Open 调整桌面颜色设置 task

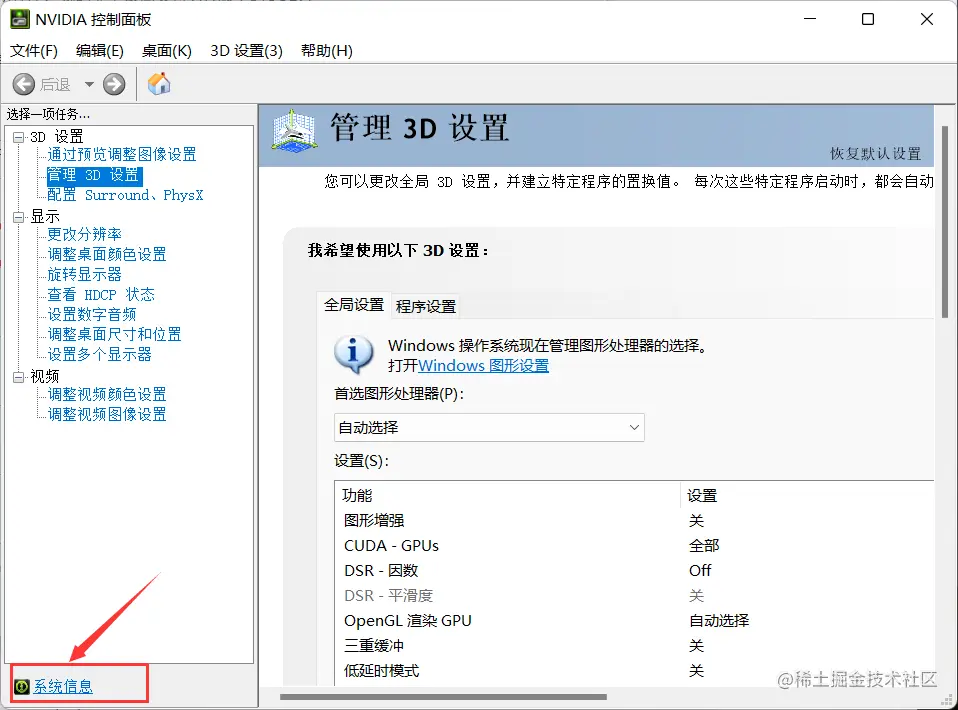click(107, 254)
